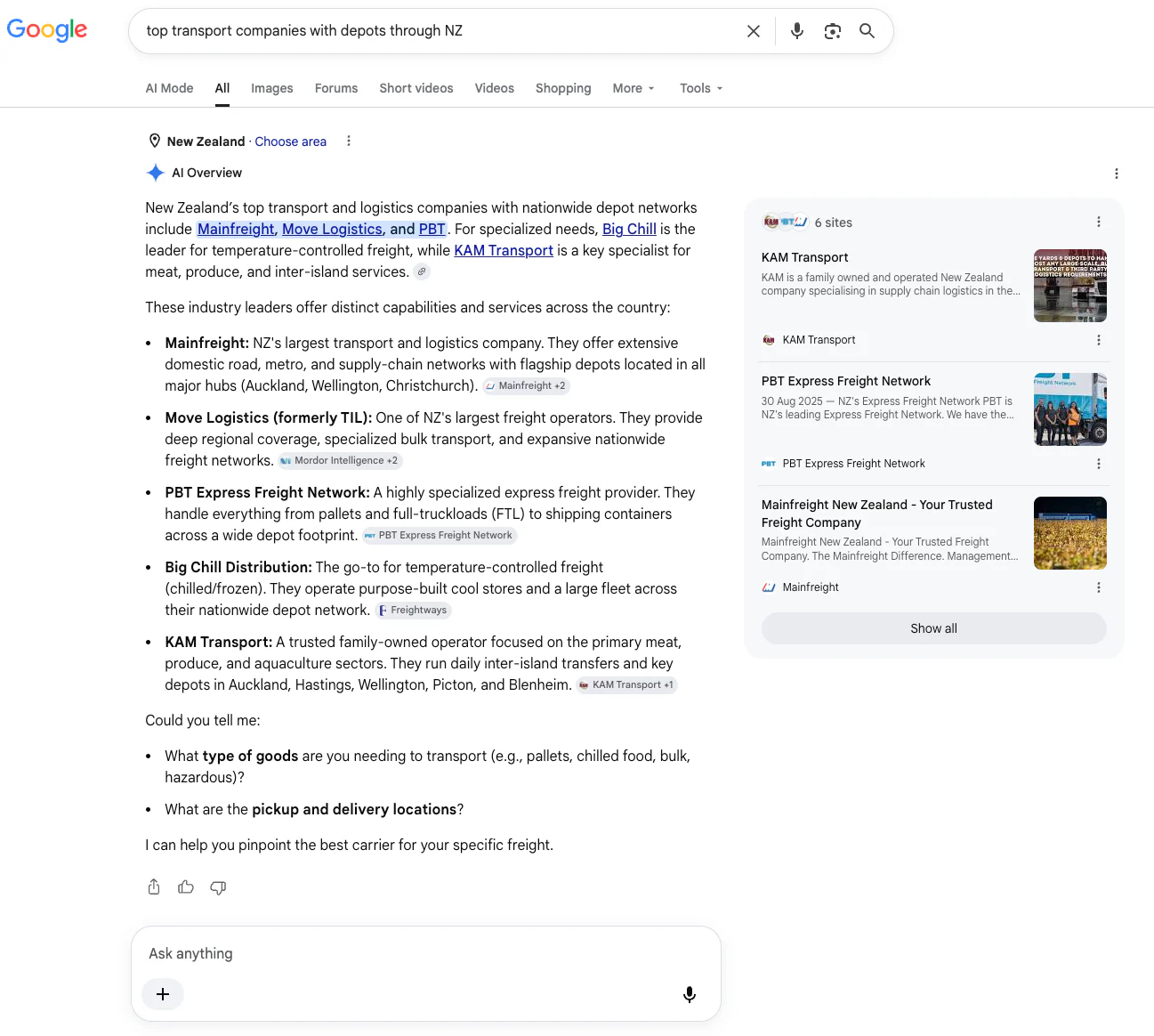This screenshot has width=1154, height=1036.
Task: Open AI Overview three-dot options menu
Action: 1117,174
